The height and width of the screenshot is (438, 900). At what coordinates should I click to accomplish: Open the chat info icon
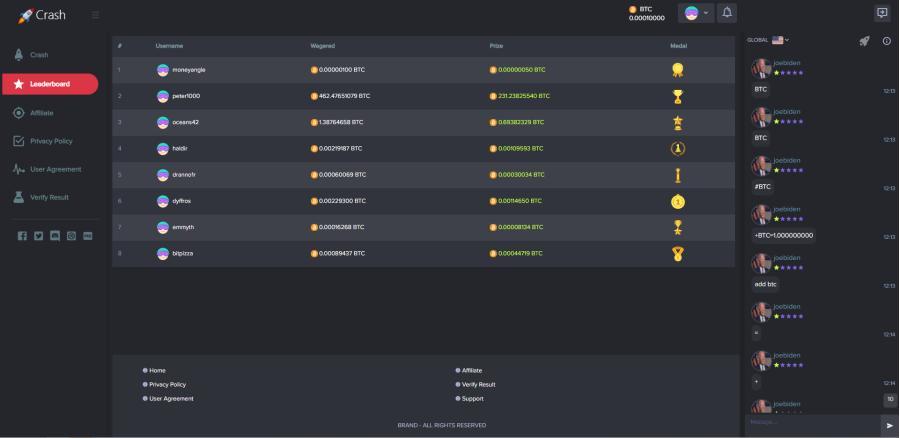[x=886, y=41]
